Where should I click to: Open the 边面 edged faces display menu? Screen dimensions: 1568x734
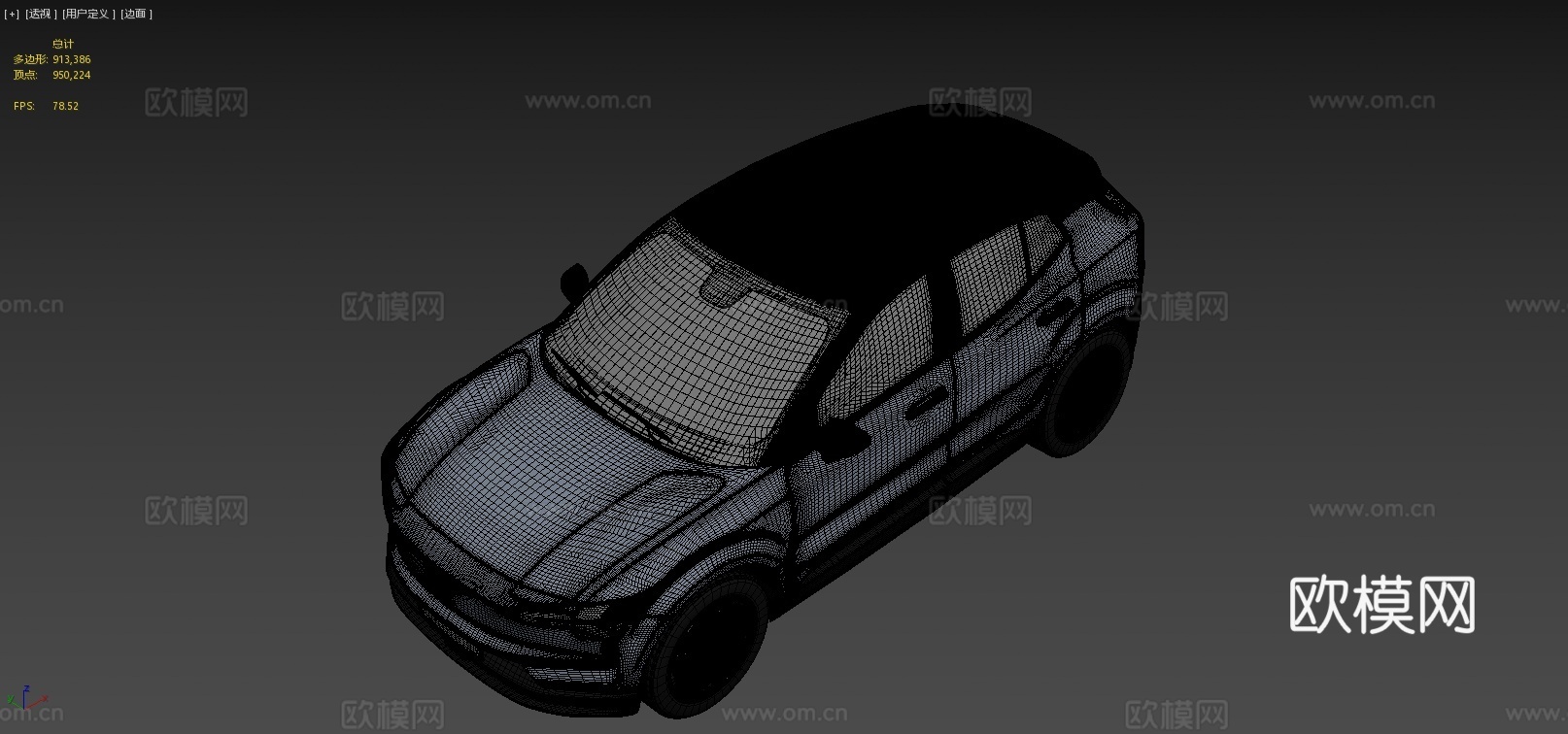click(136, 14)
